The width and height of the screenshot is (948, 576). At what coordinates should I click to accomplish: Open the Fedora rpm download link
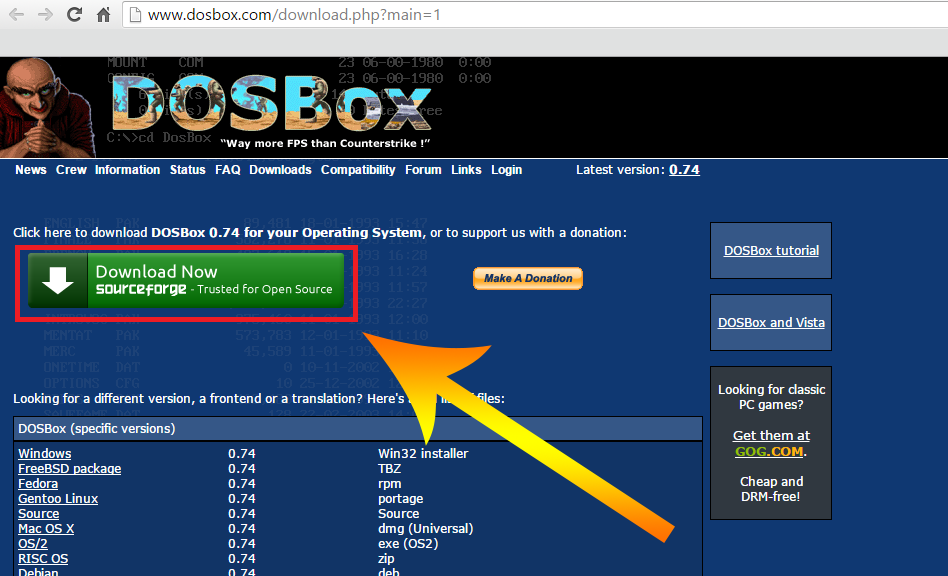point(38,484)
